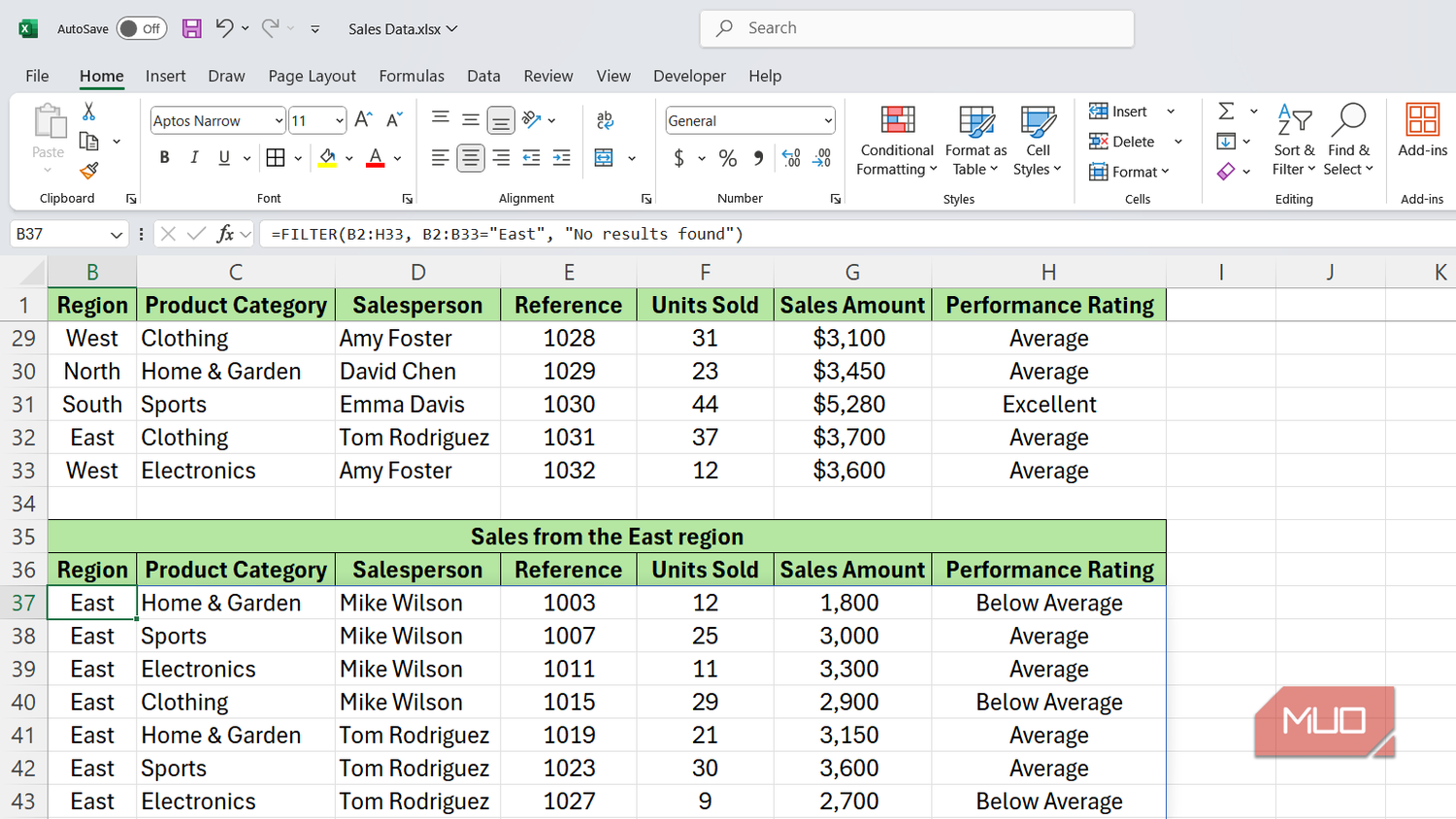Select cell with reference 1019
Viewport: 1456px width, 819px height.
pos(569,735)
